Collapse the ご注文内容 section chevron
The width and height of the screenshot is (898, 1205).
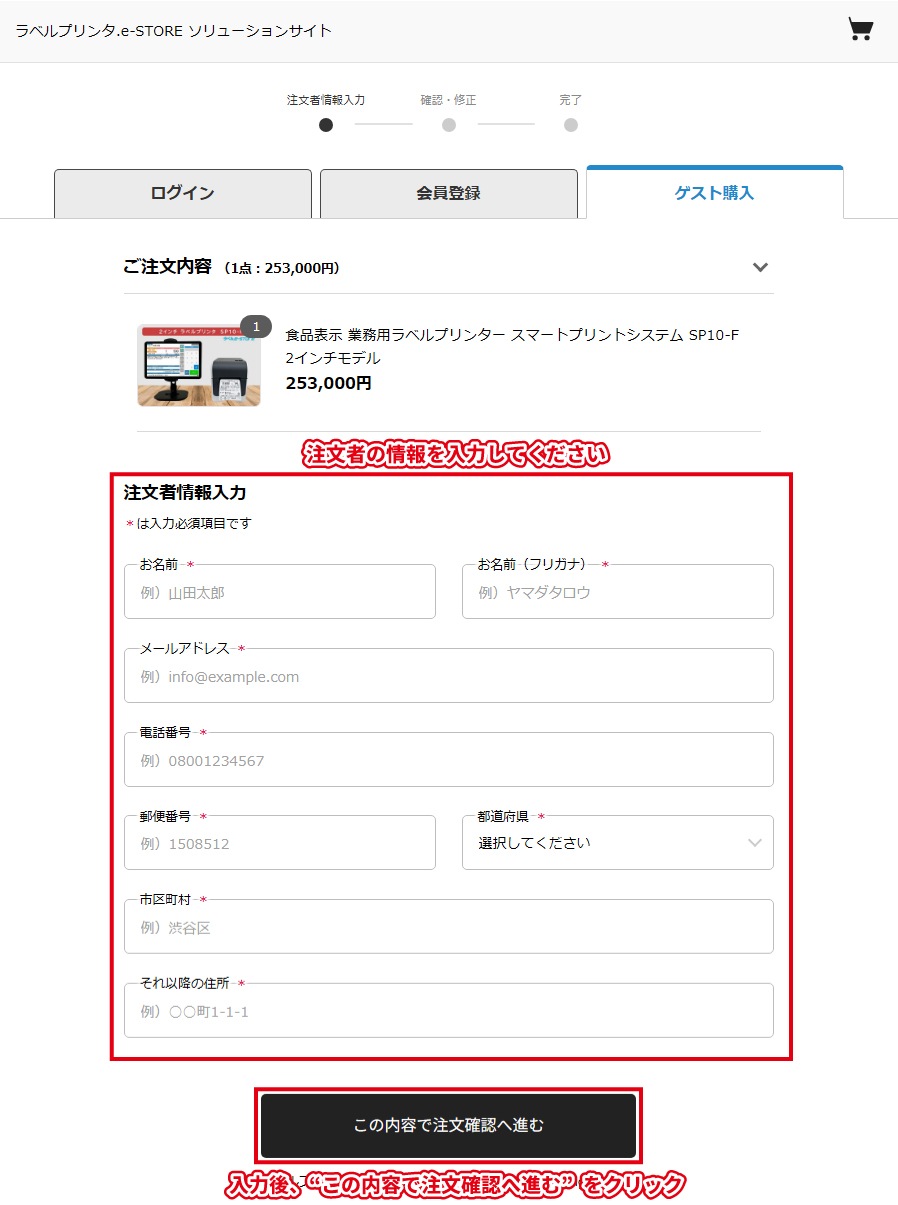[761, 267]
